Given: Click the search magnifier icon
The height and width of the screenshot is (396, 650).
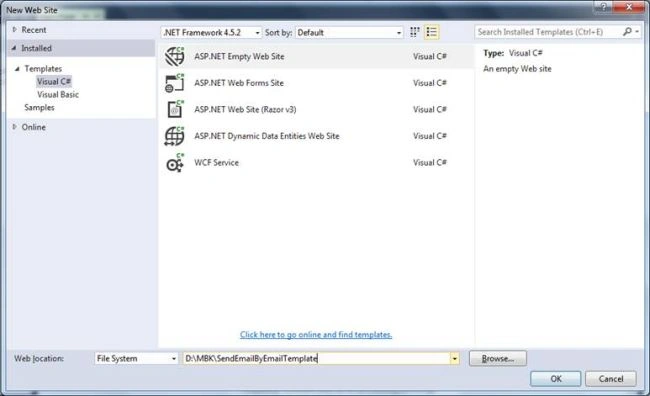Looking at the screenshot, I should 627,32.
